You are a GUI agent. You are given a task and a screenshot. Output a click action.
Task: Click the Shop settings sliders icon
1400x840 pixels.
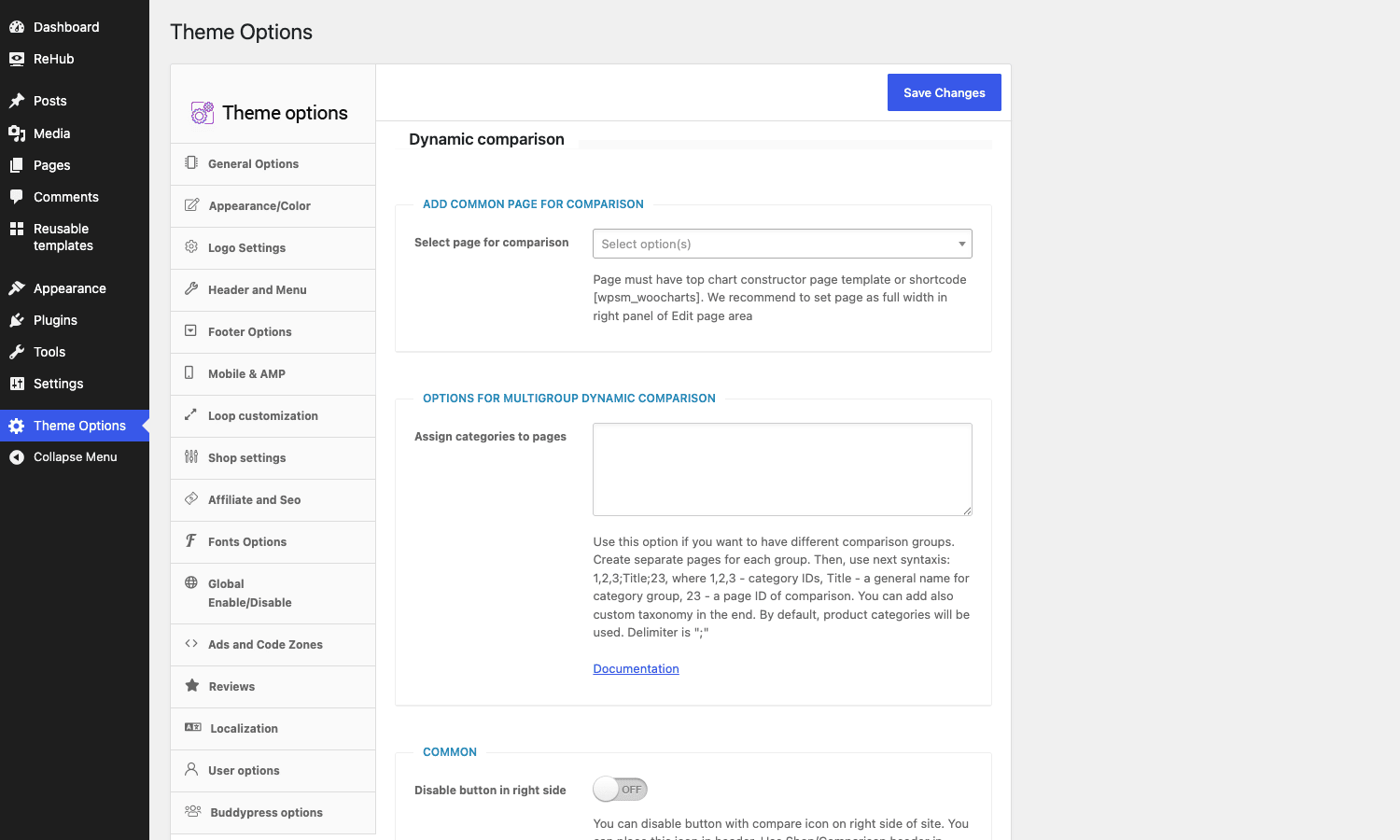[191, 456]
